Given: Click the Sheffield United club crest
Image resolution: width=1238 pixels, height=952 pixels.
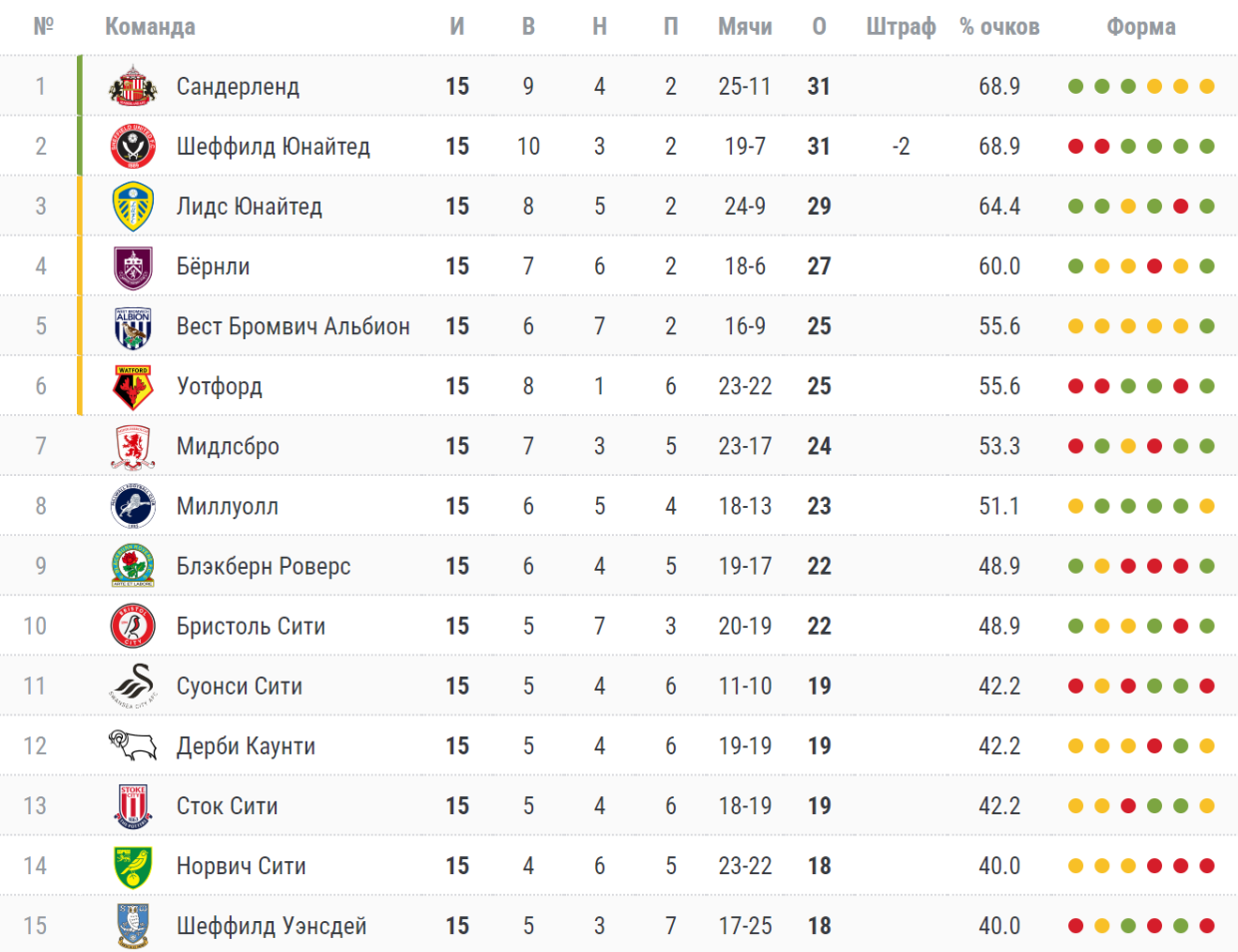Looking at the screenshot, I should tap(133, 147).
